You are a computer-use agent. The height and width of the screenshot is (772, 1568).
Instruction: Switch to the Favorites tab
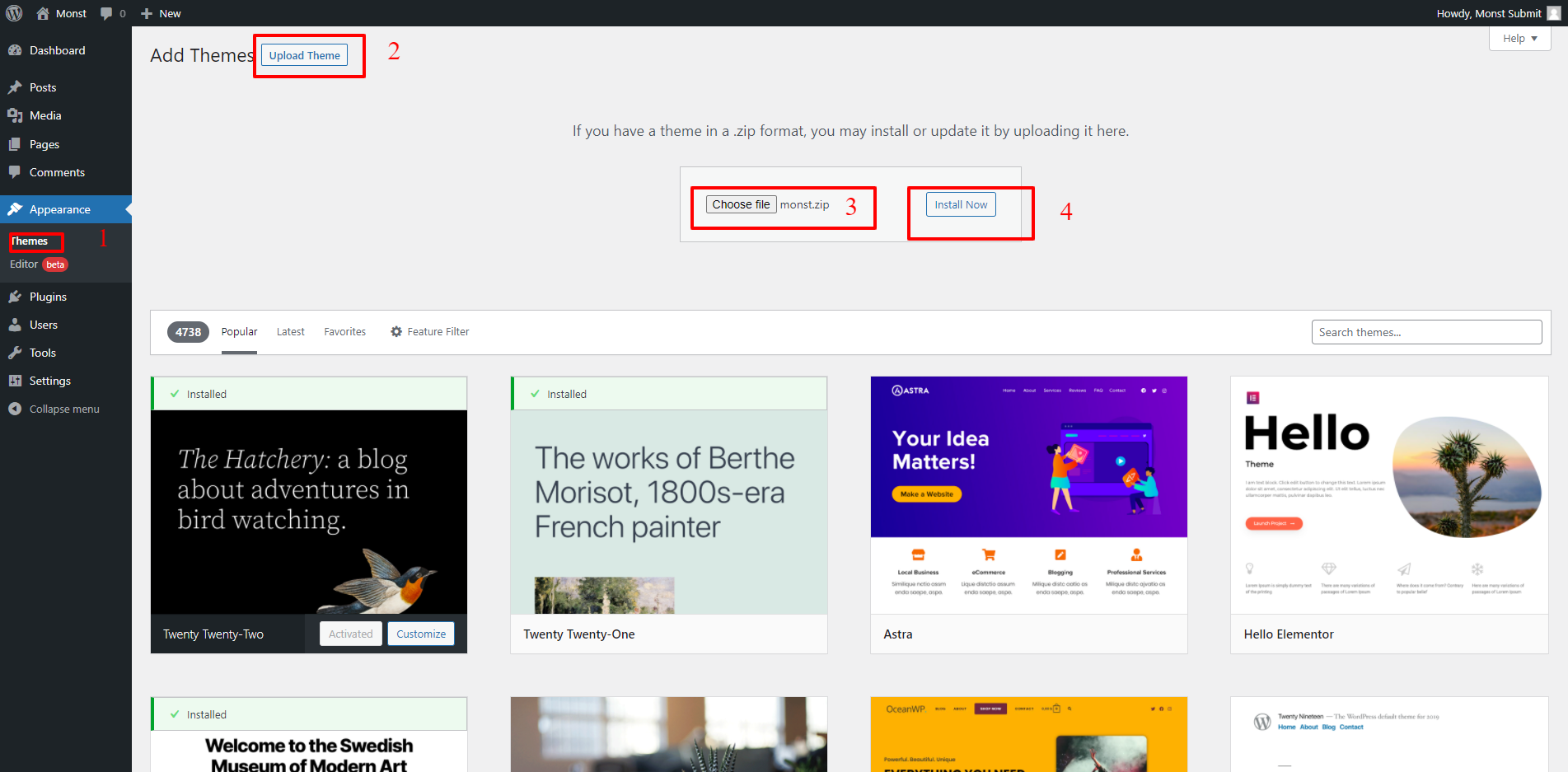click(344, 331)
